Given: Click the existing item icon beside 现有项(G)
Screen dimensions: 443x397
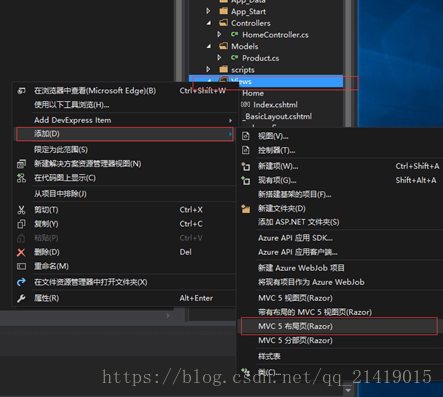Looking at the screenshot, I should point(246,180).
